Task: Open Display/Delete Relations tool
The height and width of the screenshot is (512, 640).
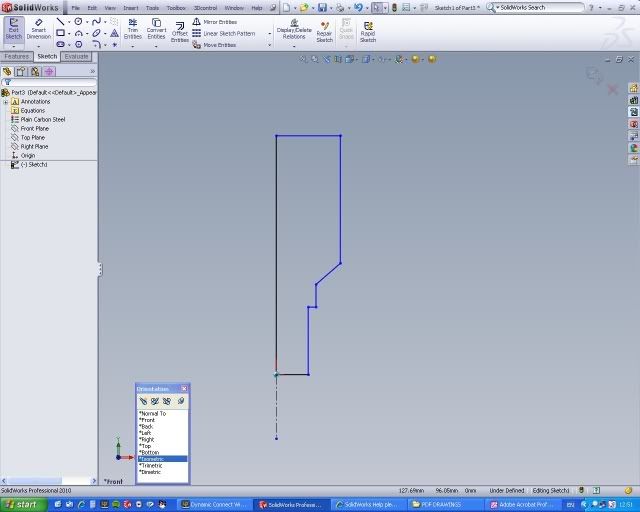Action: pos(294,28)
